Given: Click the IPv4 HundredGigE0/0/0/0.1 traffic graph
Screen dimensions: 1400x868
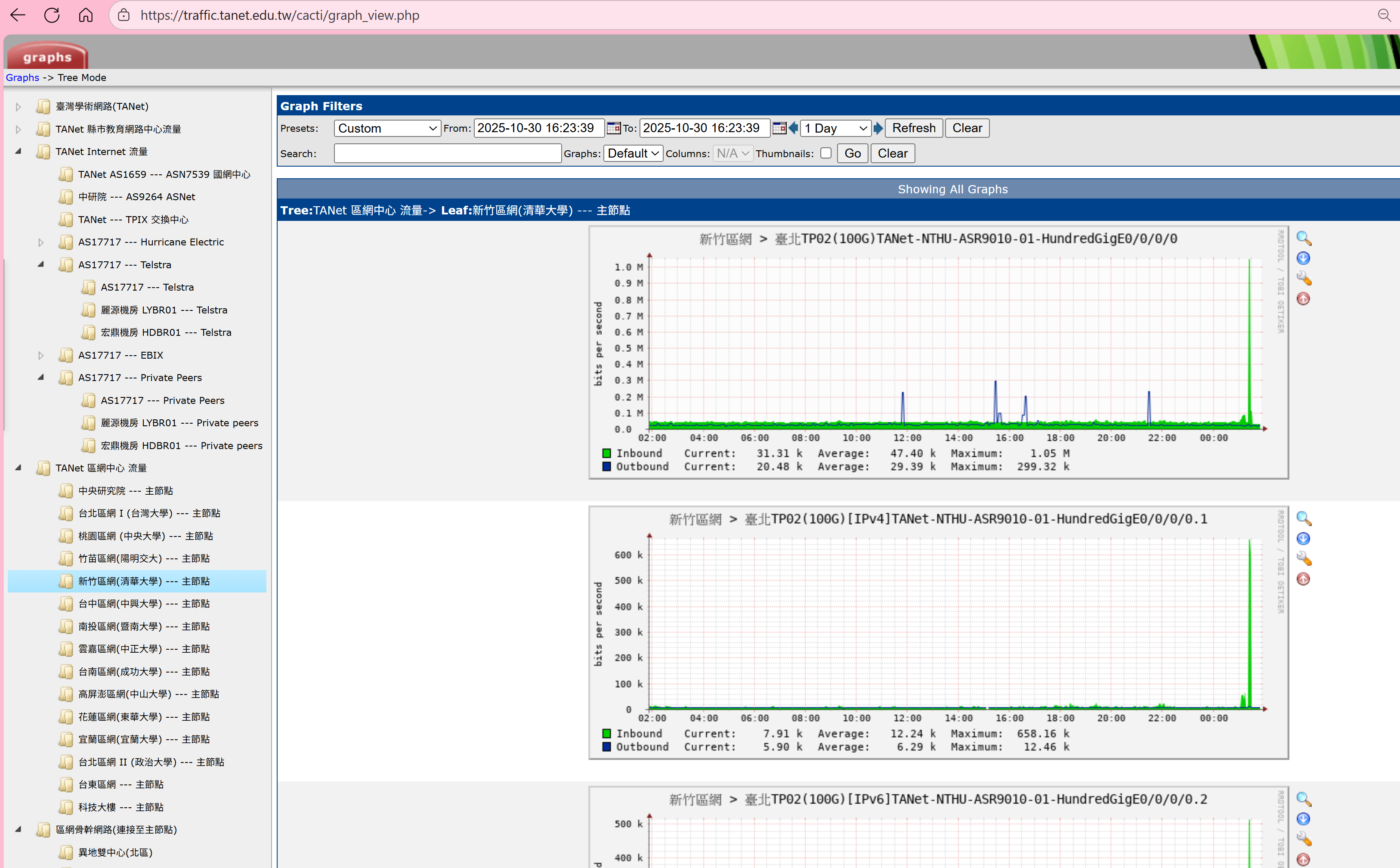Looking at the screenshot, I should [x=939, y=632].
